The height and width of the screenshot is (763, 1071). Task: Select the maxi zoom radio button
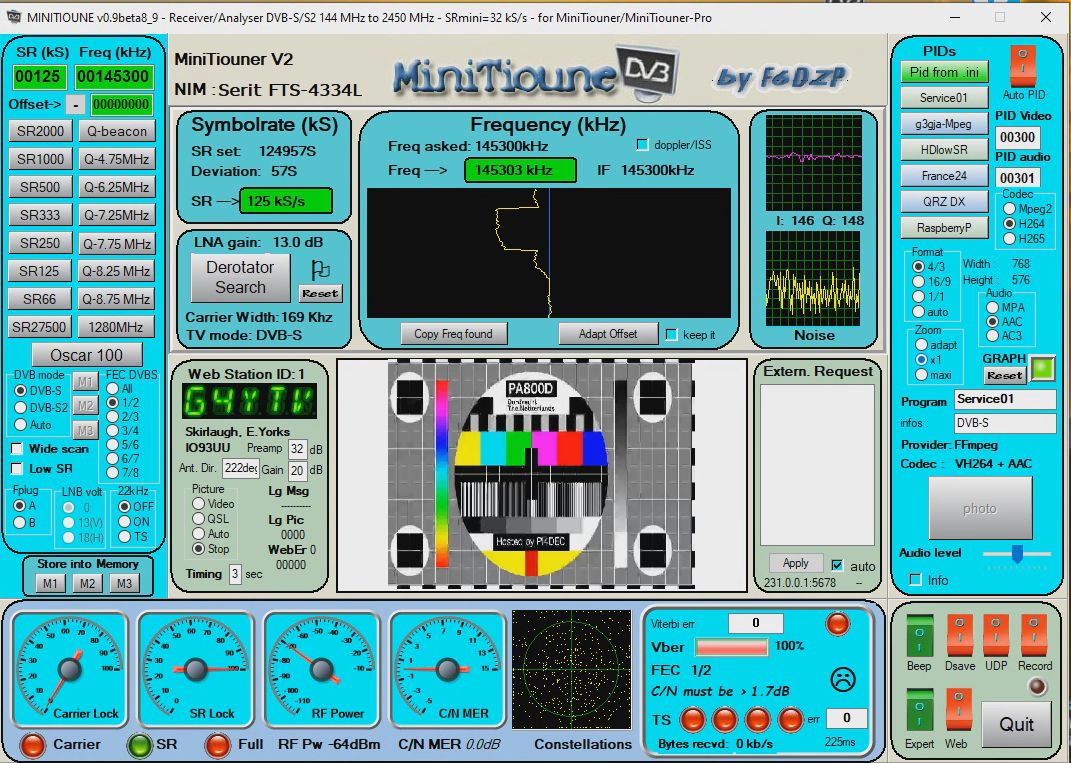tap(921, 374)
